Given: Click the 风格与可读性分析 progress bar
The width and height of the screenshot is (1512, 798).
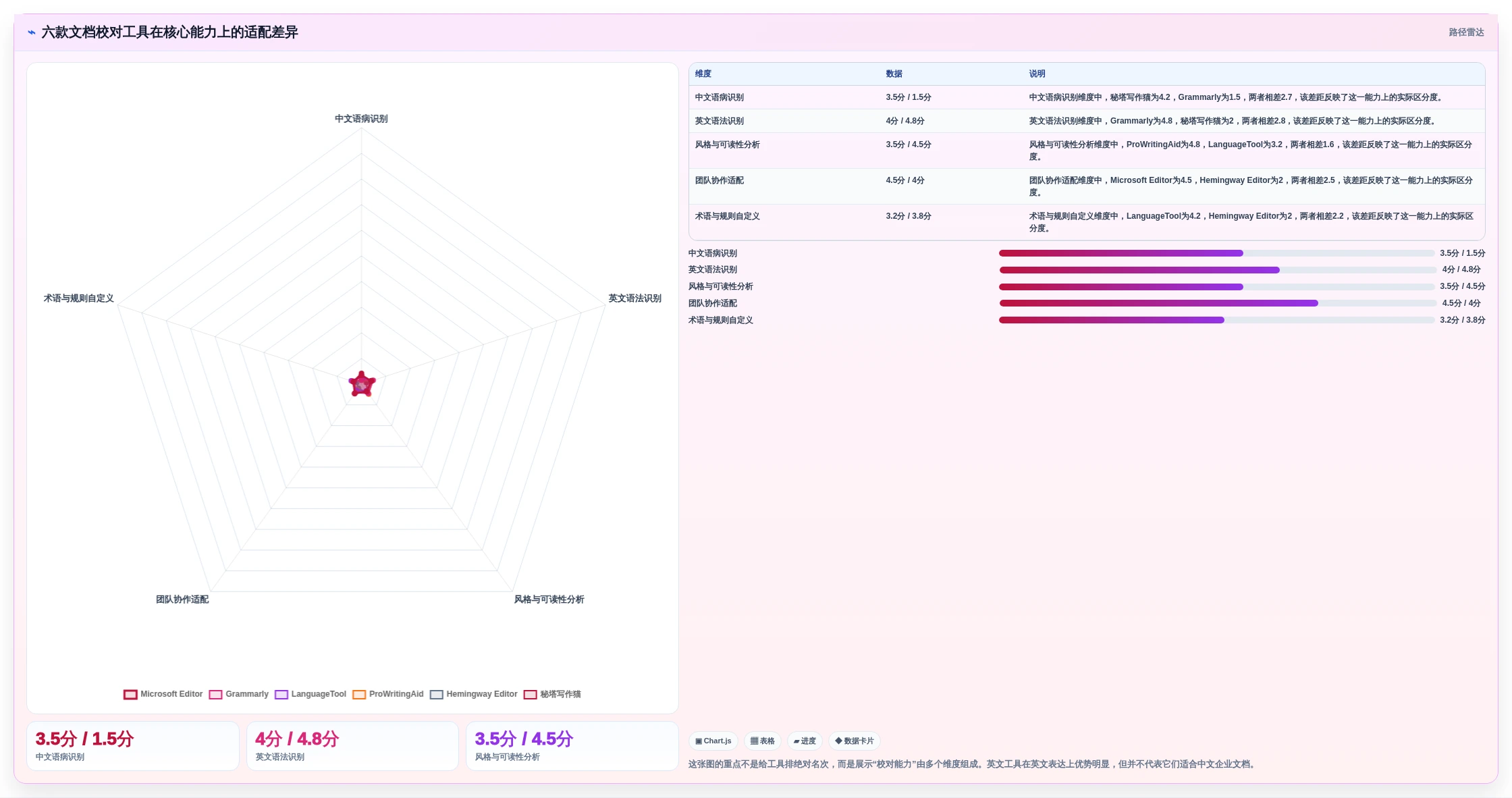Looking at the screenshot, I should pos(1217,287).
